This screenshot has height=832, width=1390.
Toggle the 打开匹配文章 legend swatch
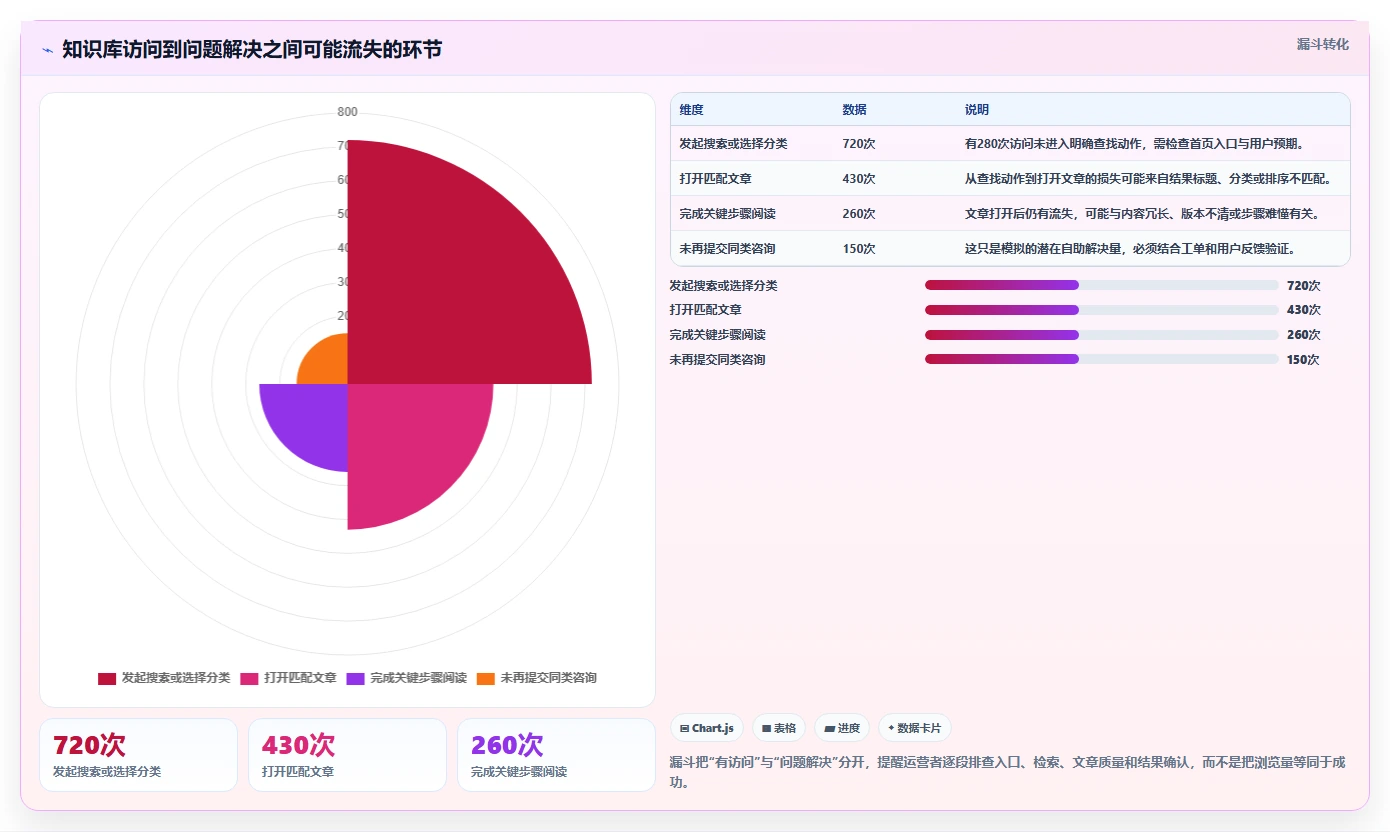point(249,679)
